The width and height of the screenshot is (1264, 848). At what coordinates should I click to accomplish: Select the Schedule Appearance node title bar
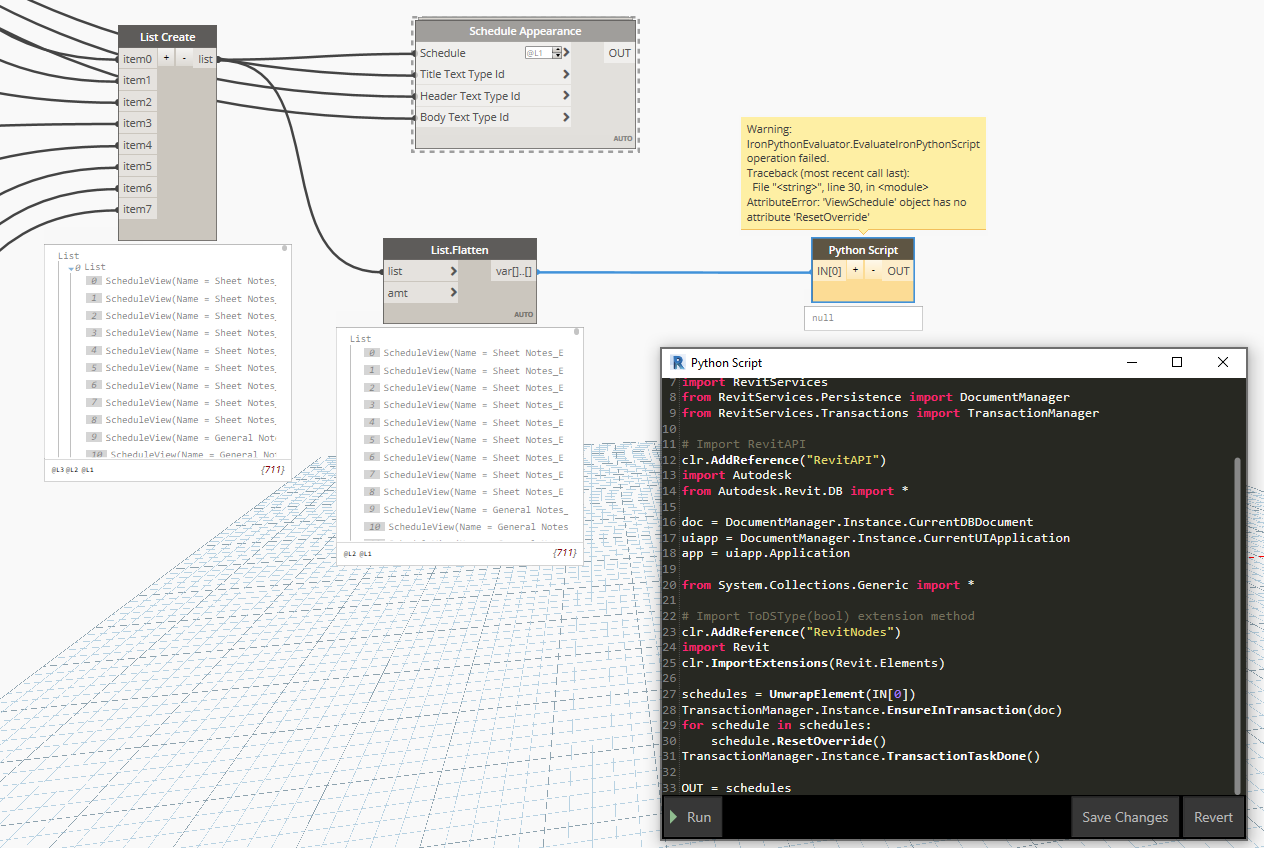coord(525,32)
